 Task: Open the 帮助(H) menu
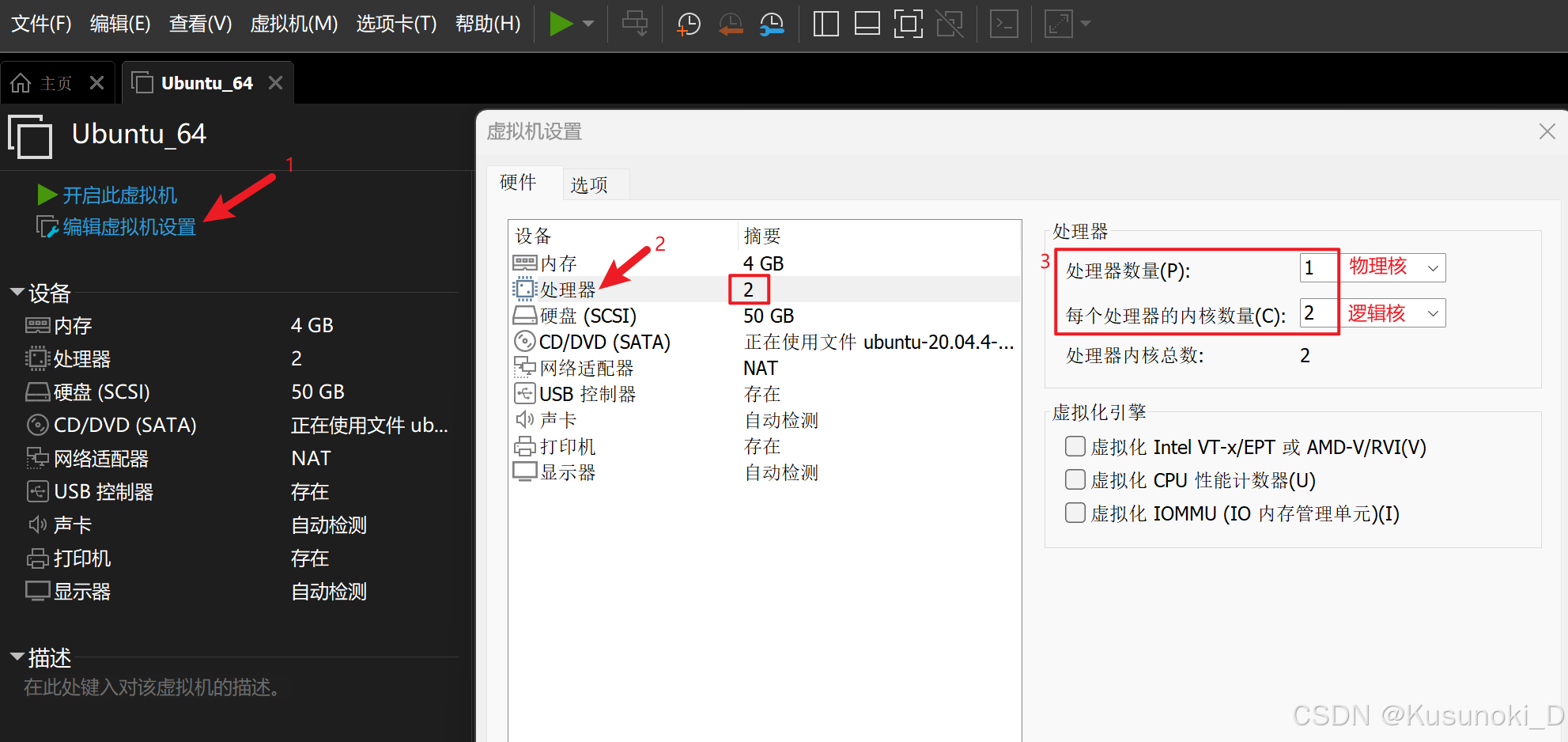point(488,24)
